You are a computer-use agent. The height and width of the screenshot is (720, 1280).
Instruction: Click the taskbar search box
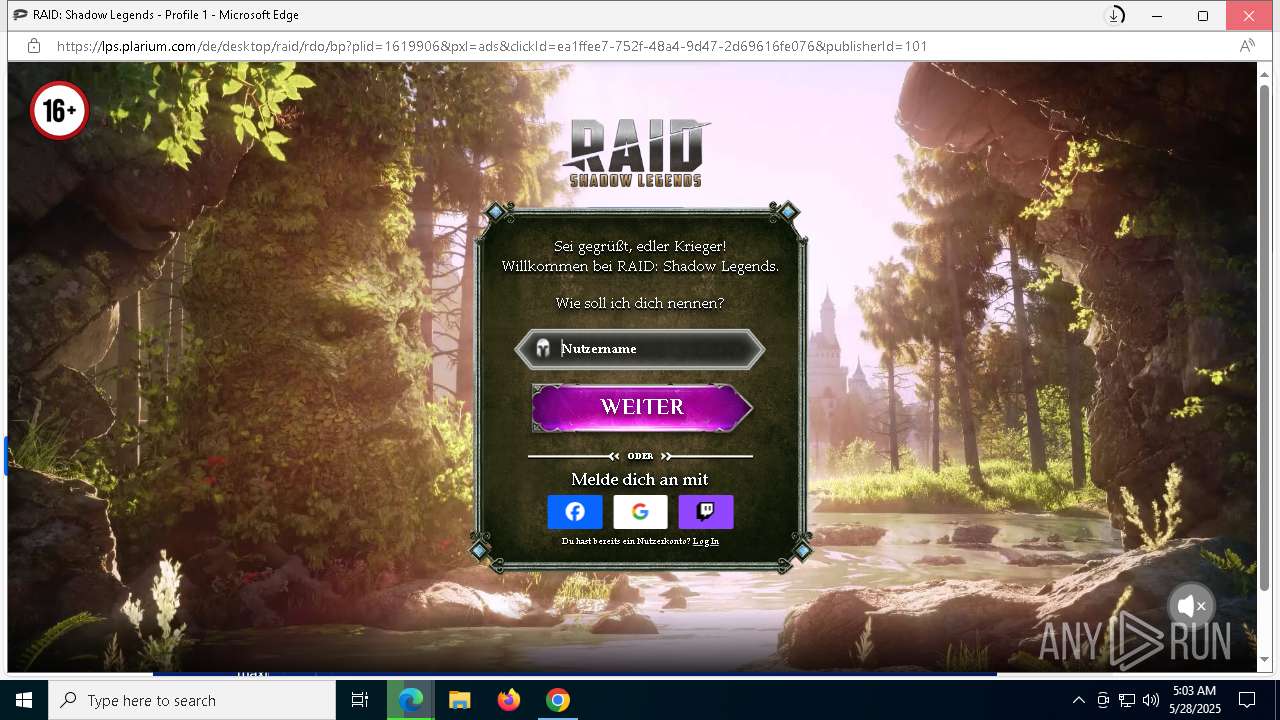click(192, 700)
